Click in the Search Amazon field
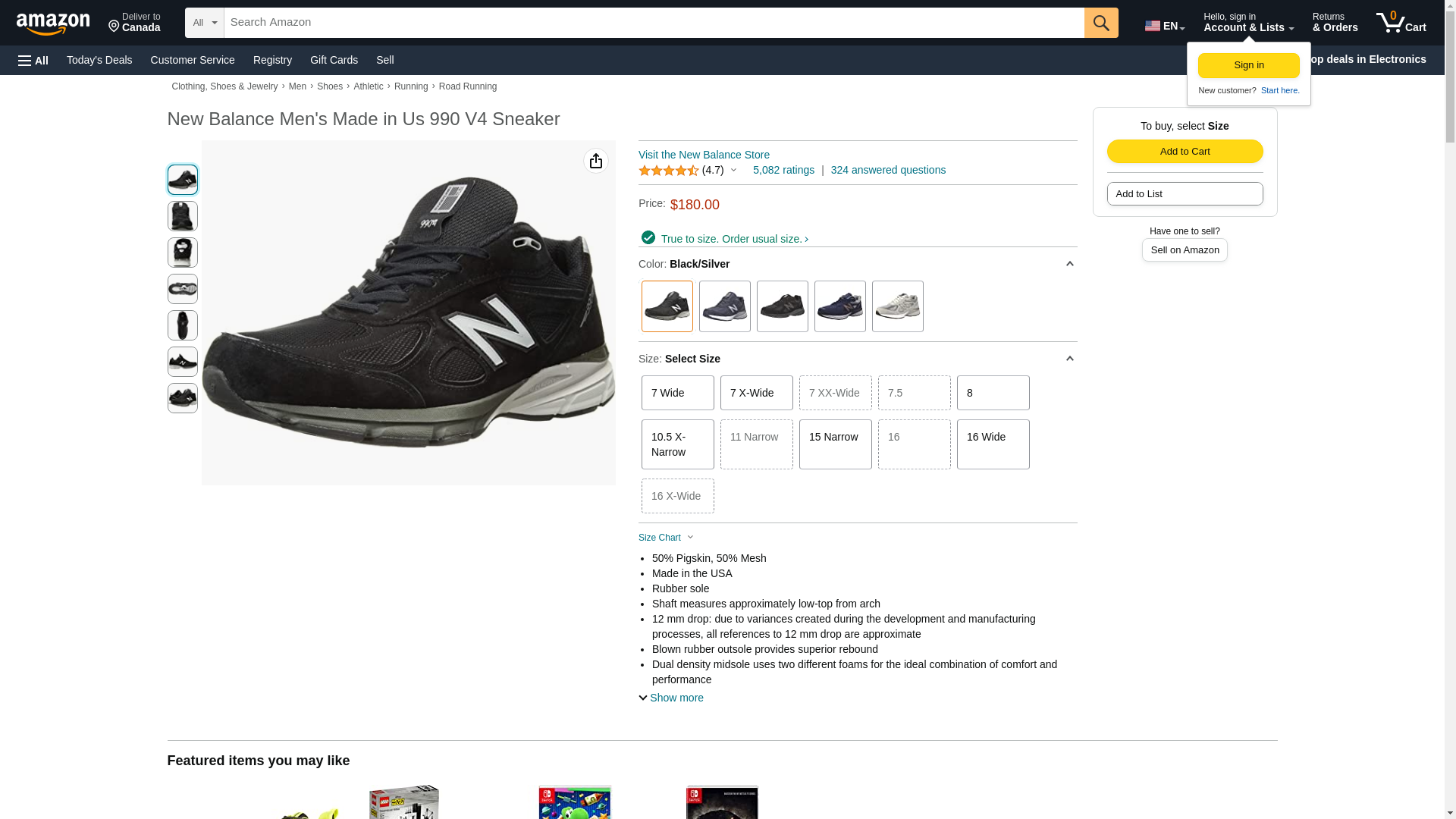1456x819 pixels. coord(652,23)
